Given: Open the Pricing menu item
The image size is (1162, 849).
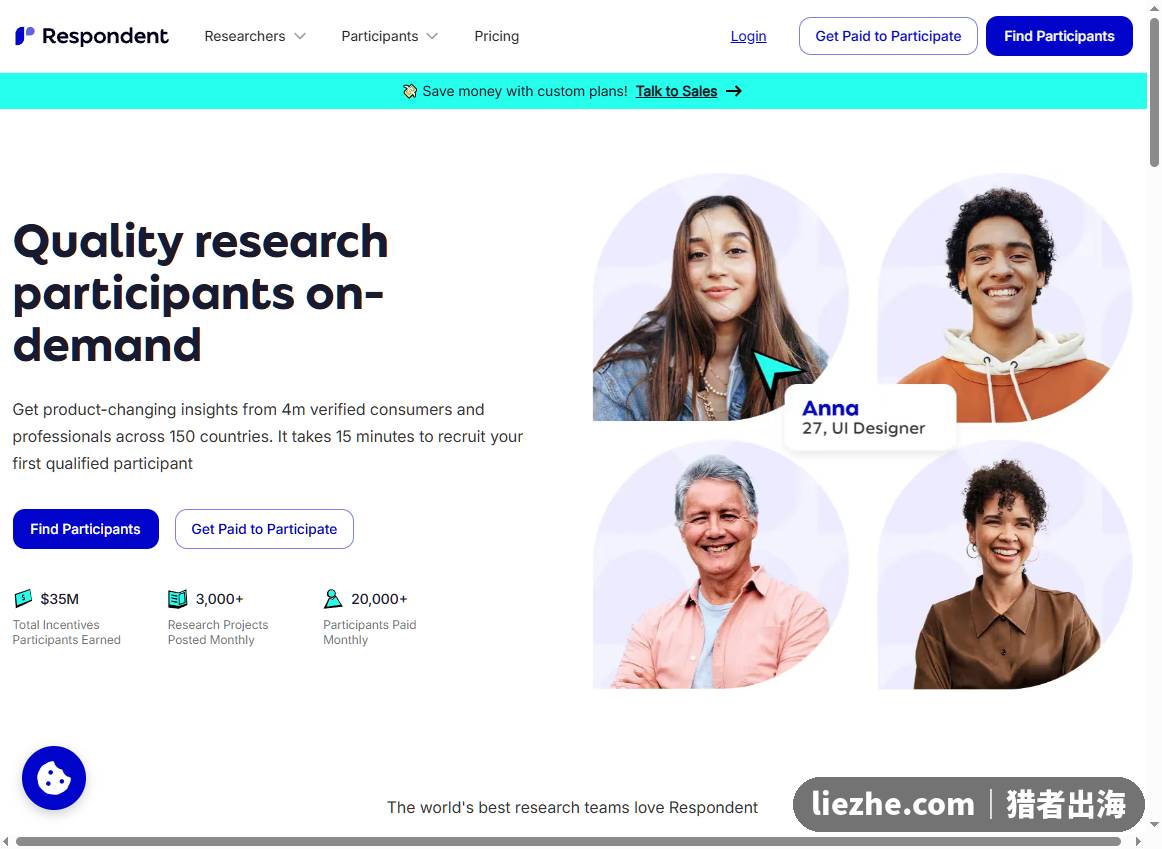Looking at the screenshot, I should (497, 36).
